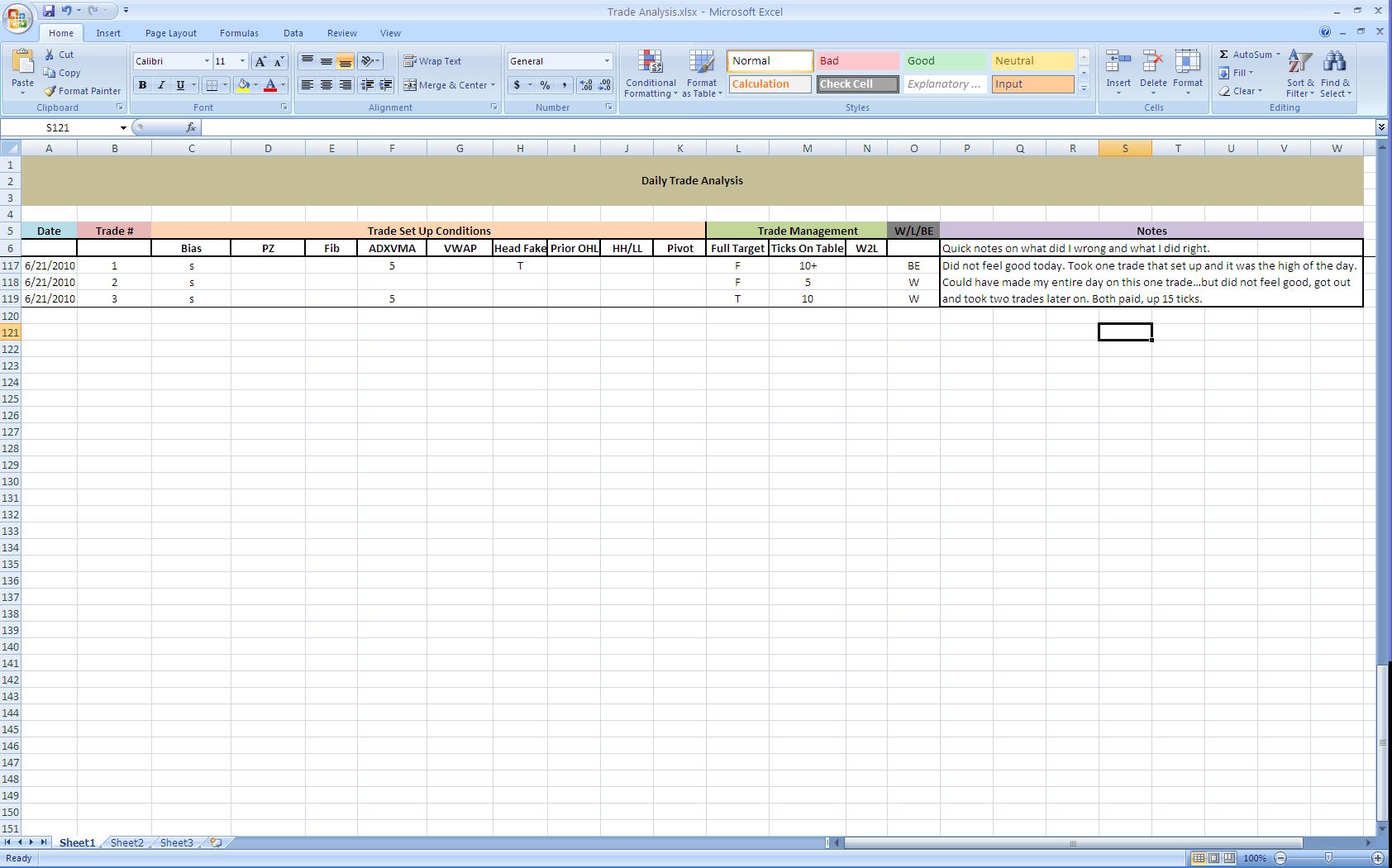Apply comma style number format
This screenshot has width=1392, height=868.
564,85
